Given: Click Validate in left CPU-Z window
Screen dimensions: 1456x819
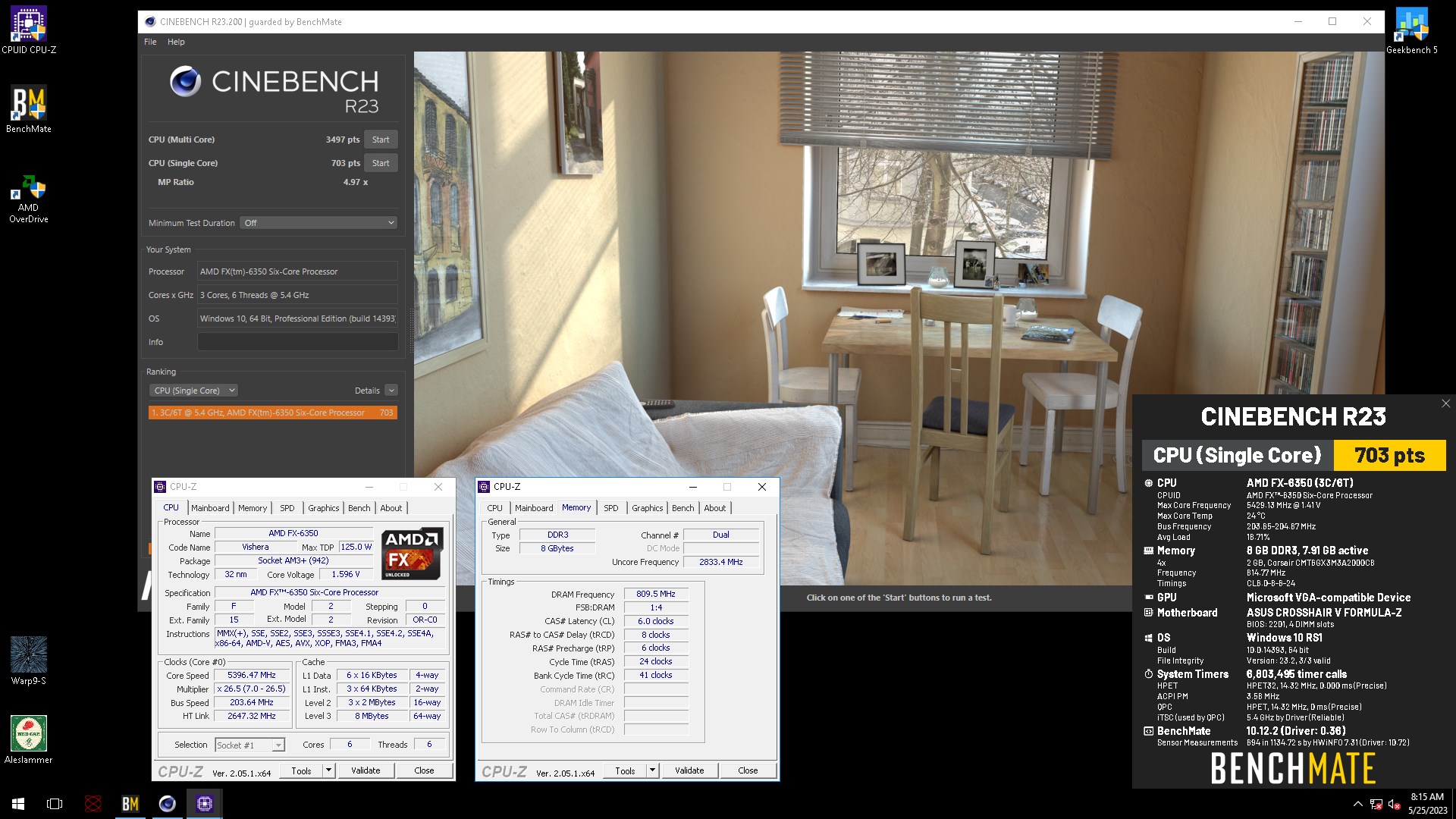Looking at the screenshot, I should (x=366, y=770).
